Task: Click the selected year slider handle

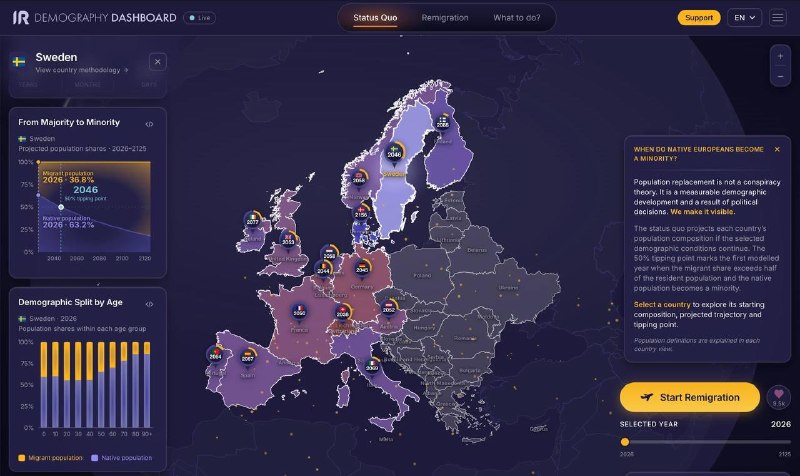Action: [625, 442]
